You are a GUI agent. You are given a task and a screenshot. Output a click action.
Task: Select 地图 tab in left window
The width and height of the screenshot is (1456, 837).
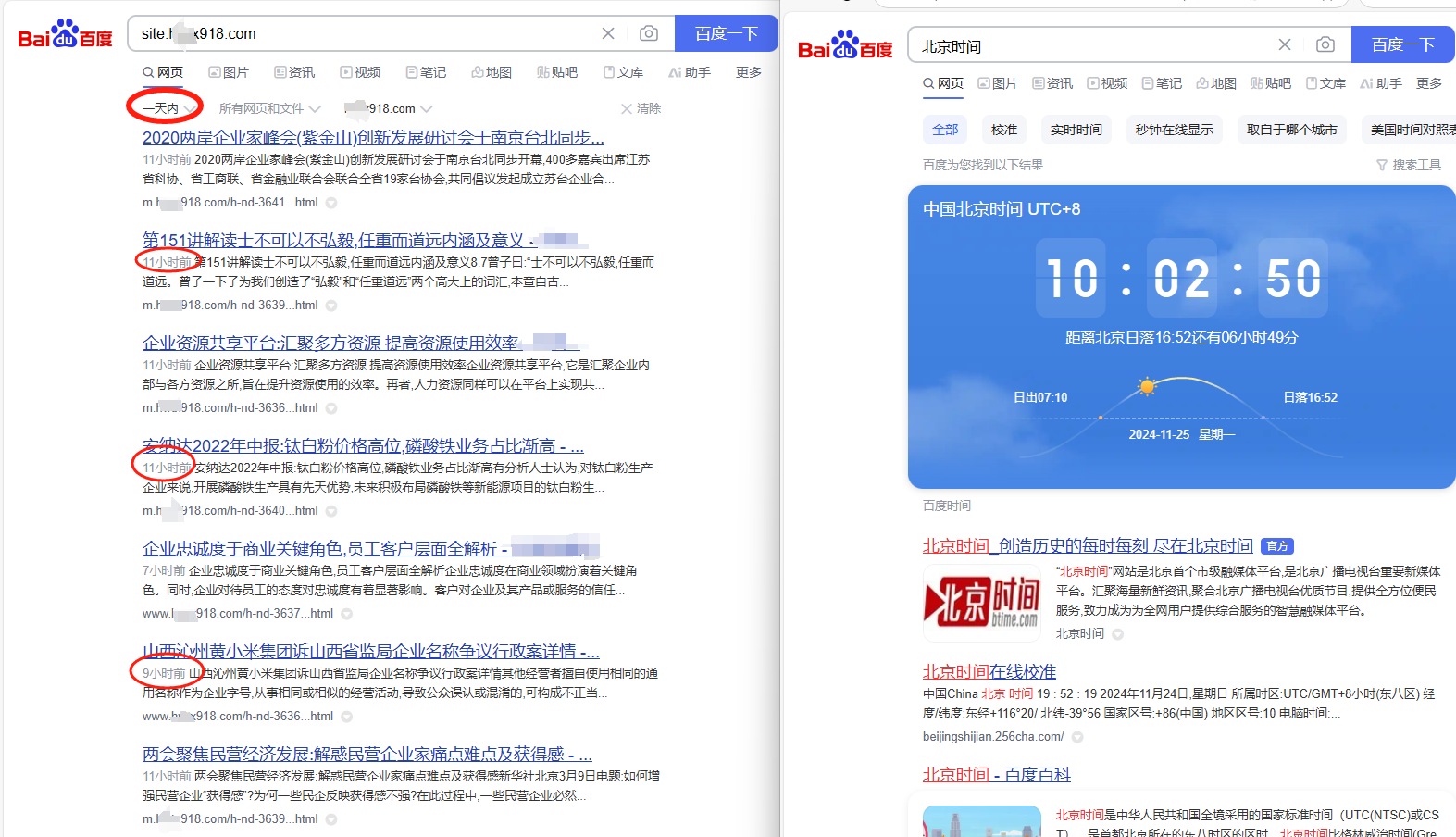coord(492,72)
